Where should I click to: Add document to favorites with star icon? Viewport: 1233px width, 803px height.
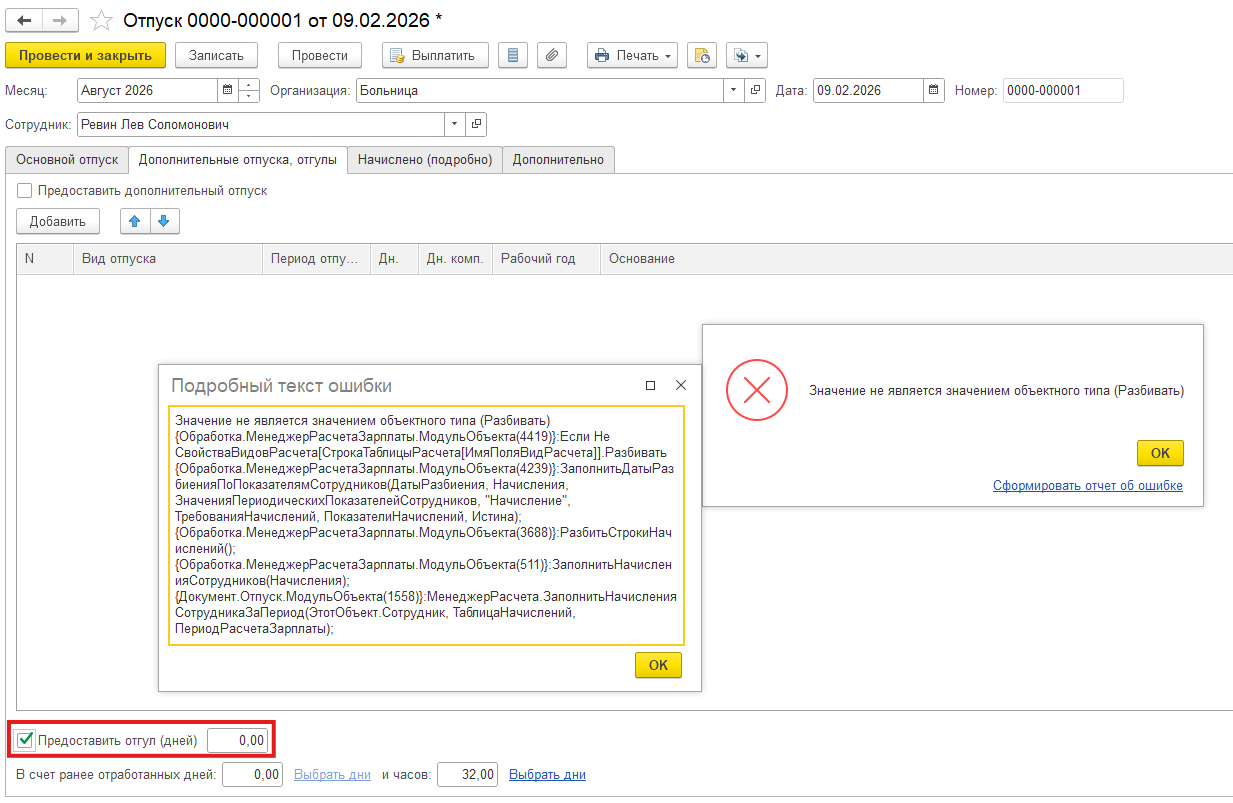pyautogui.click(x=101, y=20)
